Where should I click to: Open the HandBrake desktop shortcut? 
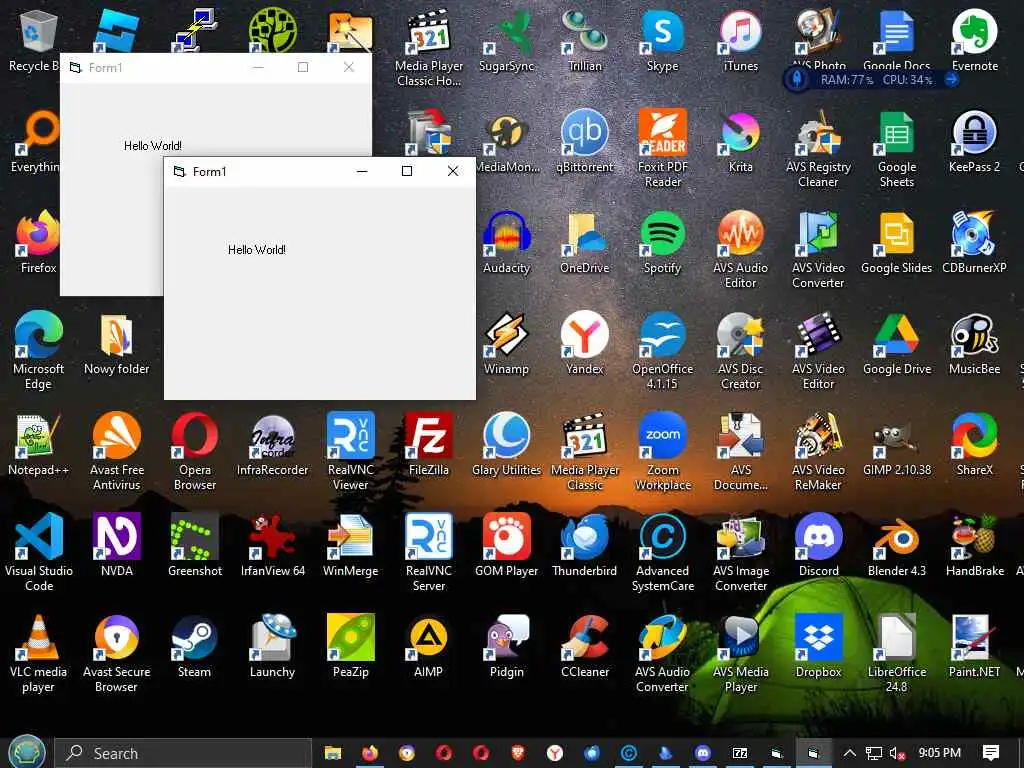(x=974, y=545)
